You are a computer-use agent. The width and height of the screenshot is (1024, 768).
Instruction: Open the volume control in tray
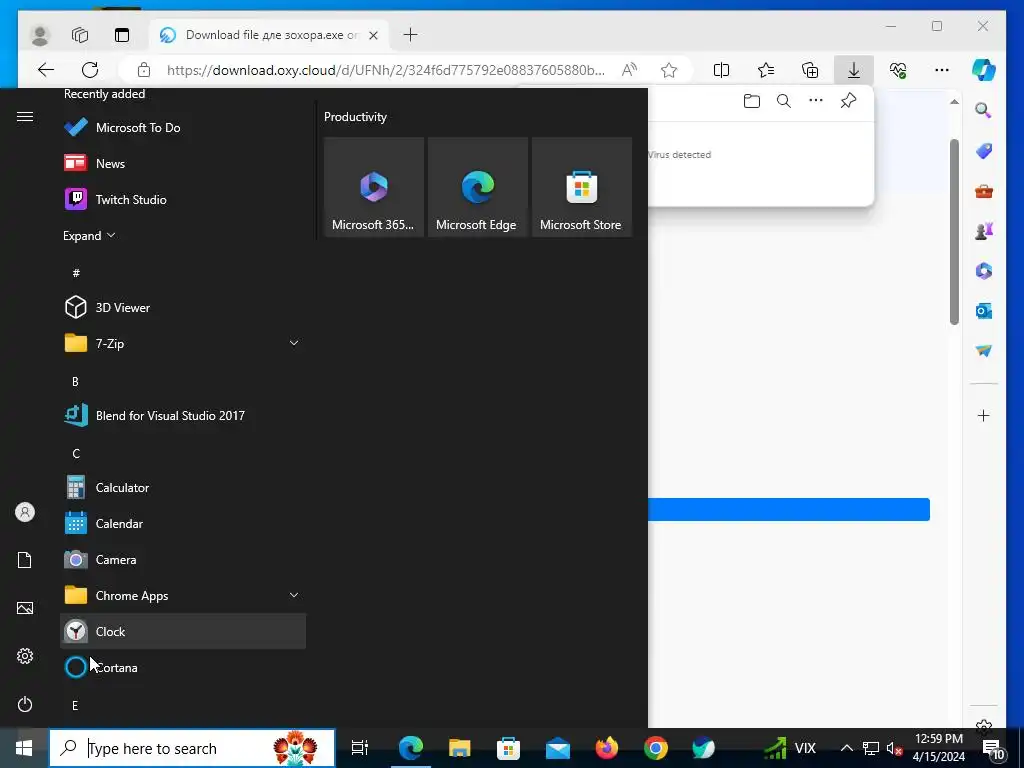894,748
